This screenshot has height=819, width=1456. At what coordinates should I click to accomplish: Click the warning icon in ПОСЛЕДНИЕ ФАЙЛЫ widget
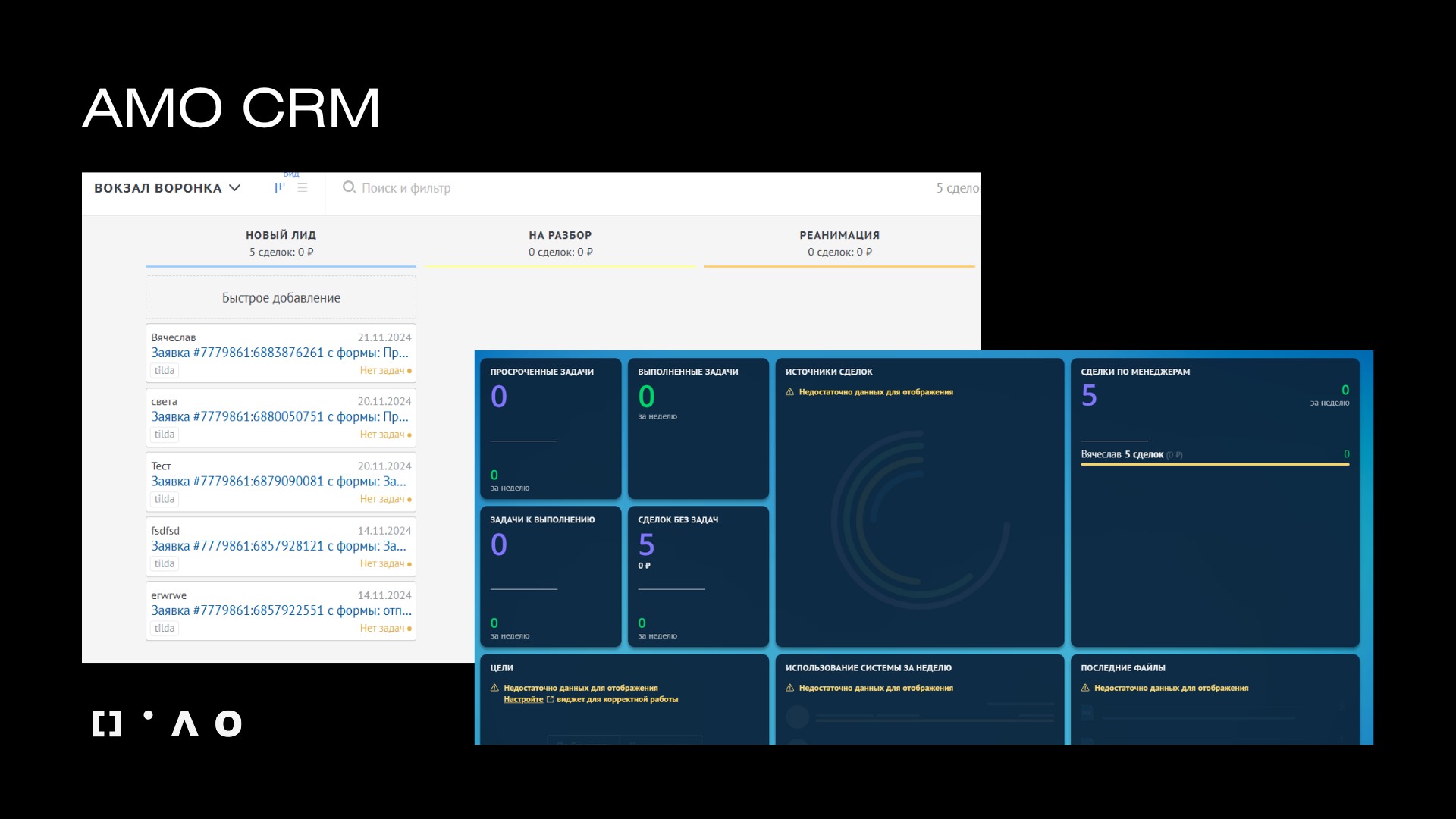pyautogui.click(x=1084, y=688)
